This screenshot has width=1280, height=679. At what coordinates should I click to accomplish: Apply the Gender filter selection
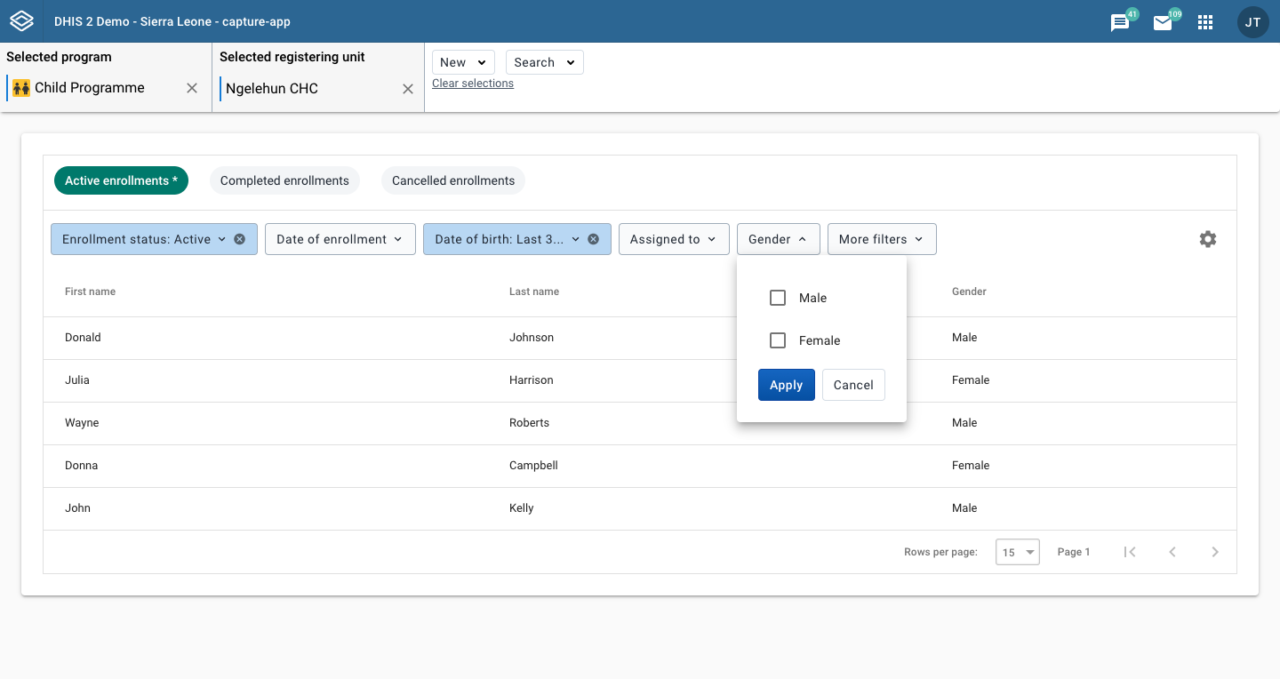click(x=786, y=384)
